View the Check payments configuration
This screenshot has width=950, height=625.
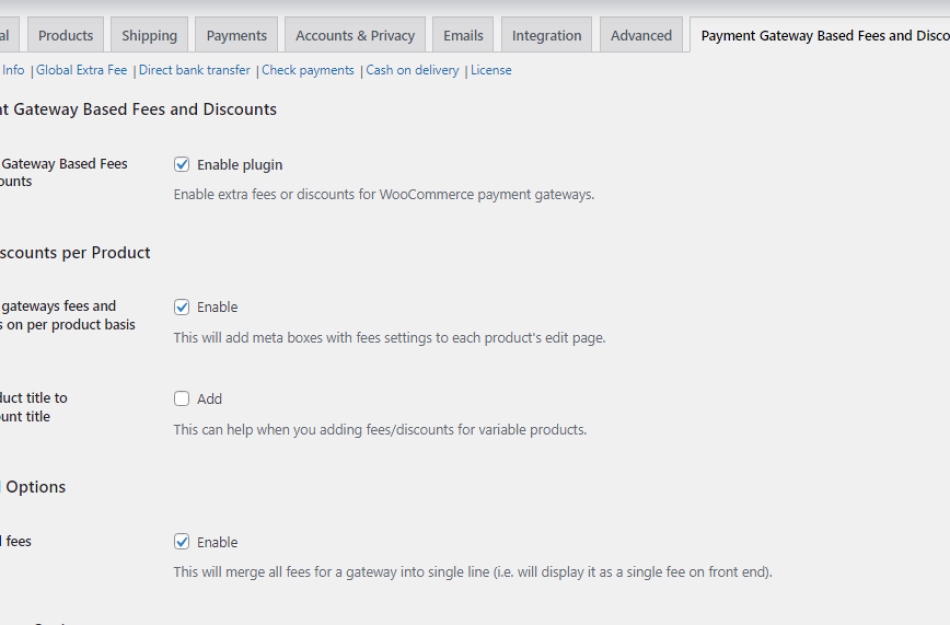coord(308,70)
